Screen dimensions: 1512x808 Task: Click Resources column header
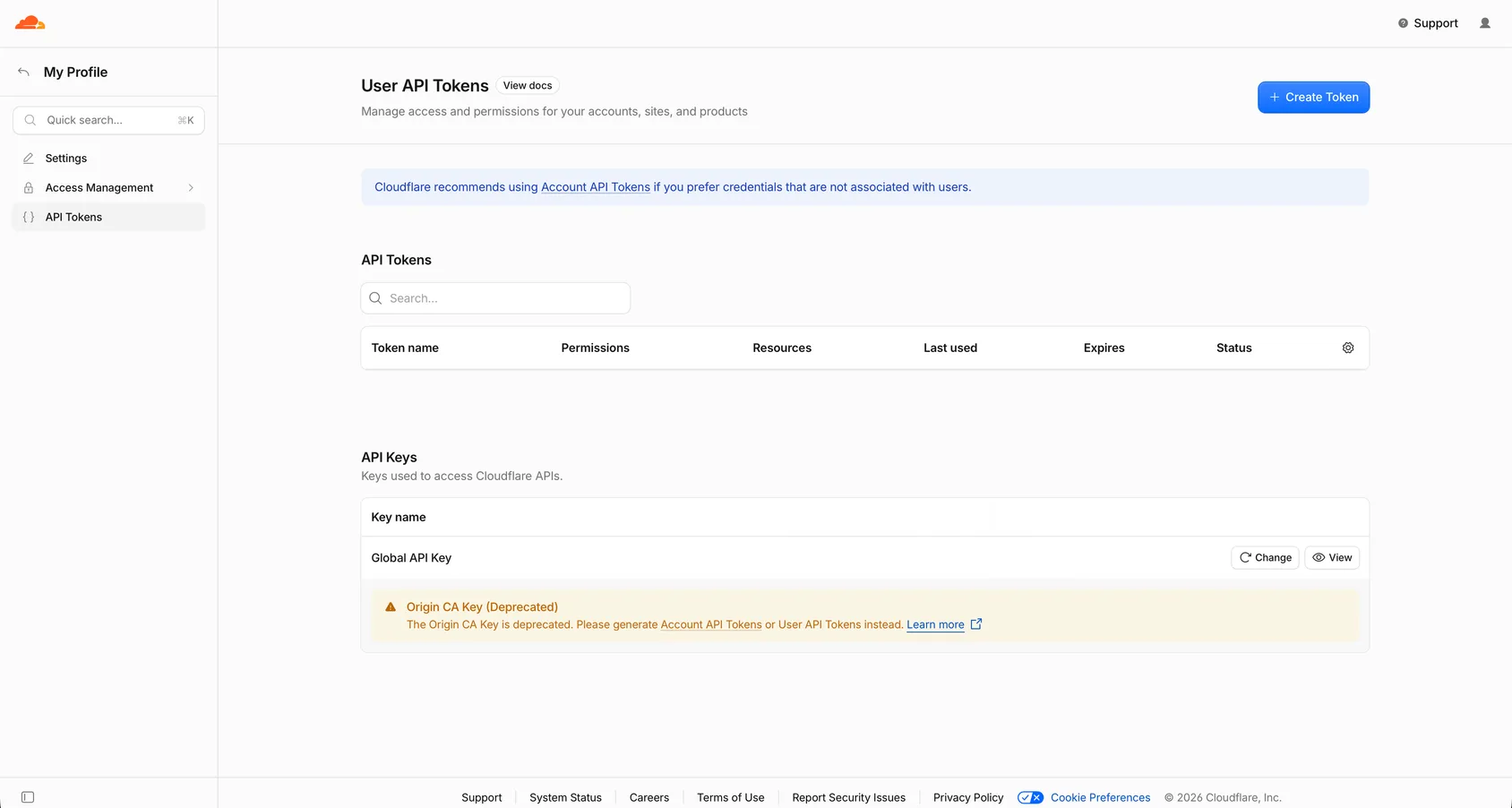[x=782, y=348]
